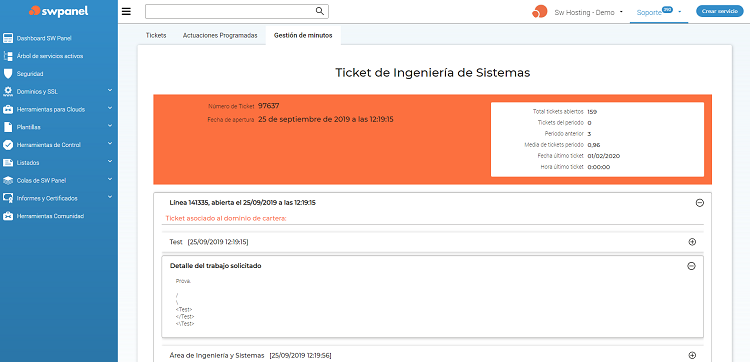
Task: Click the Plantillas document icon
Action: tap(8, 127)
